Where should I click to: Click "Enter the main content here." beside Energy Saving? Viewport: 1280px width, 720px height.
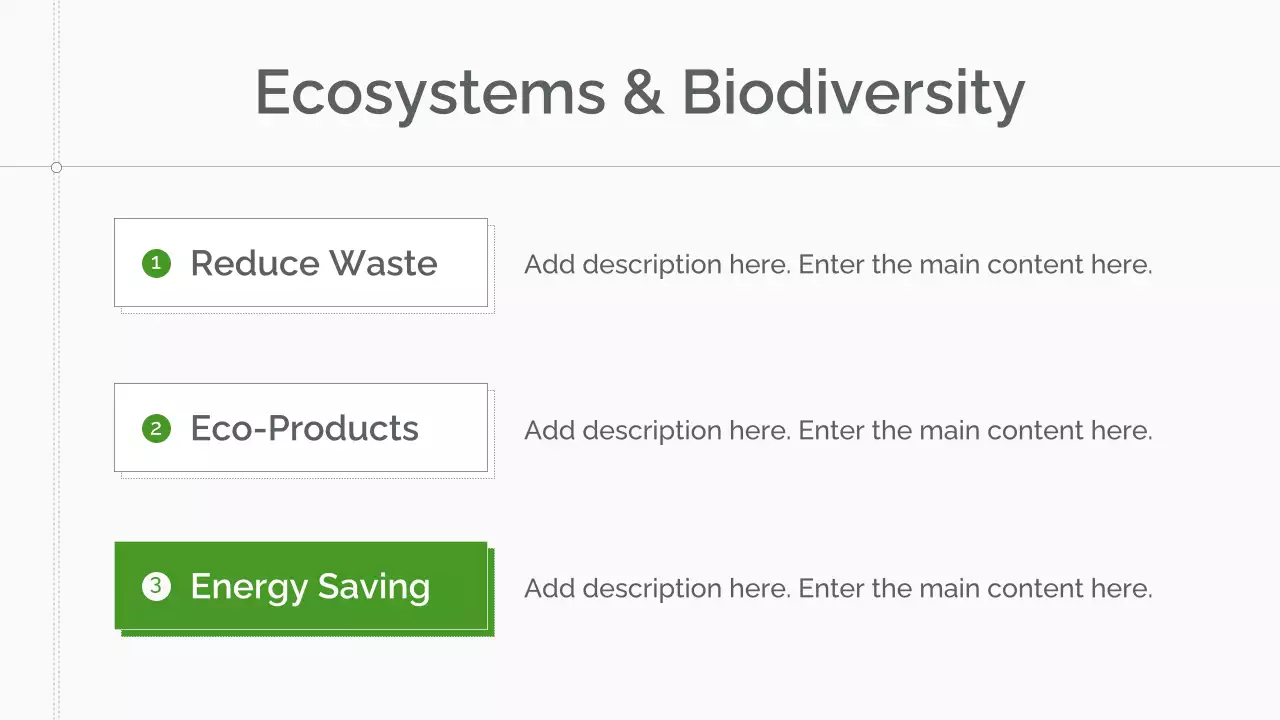coord(975,588)
